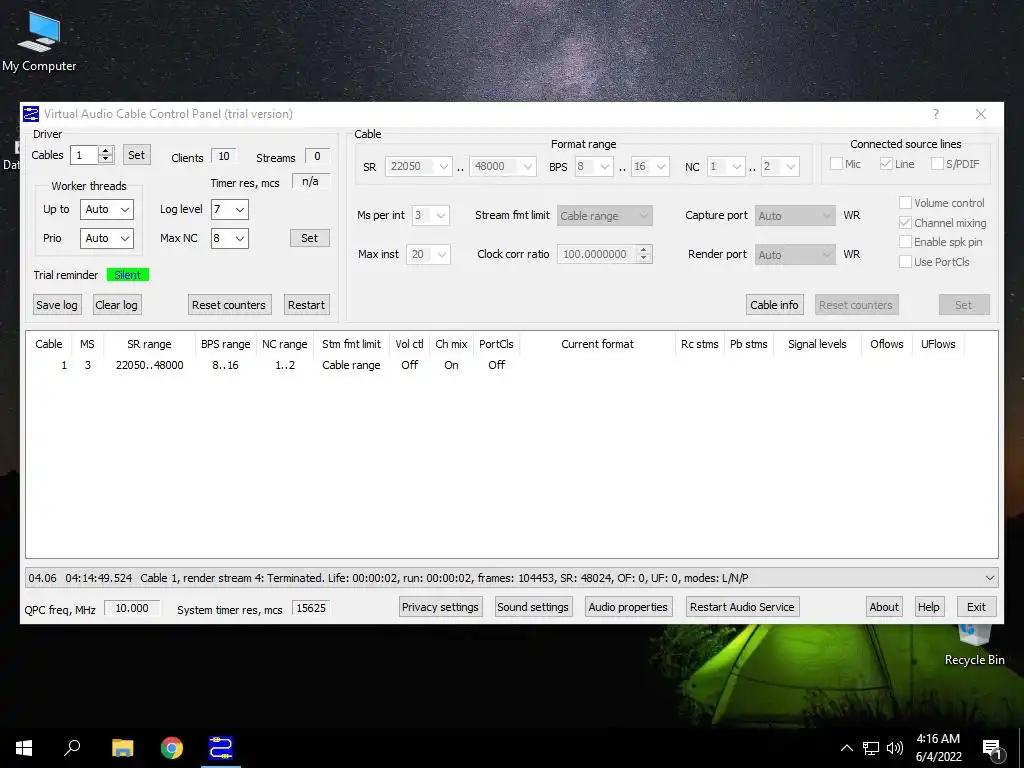Viewport: 1024px width, 768px height.
Task: Click the Clock corr ratio field
Action: (597, 254)
